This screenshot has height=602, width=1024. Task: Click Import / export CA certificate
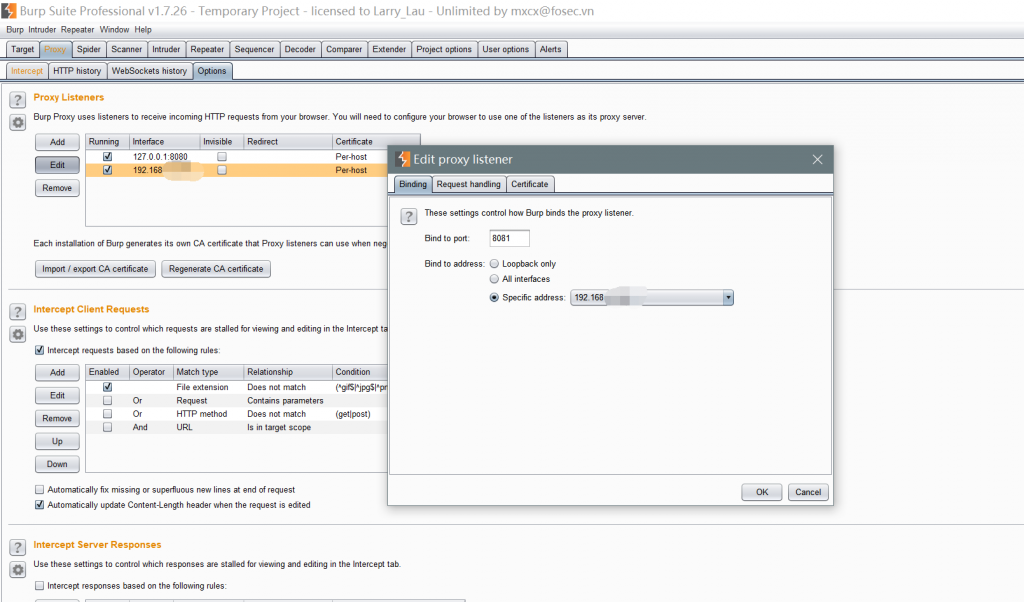95,269
